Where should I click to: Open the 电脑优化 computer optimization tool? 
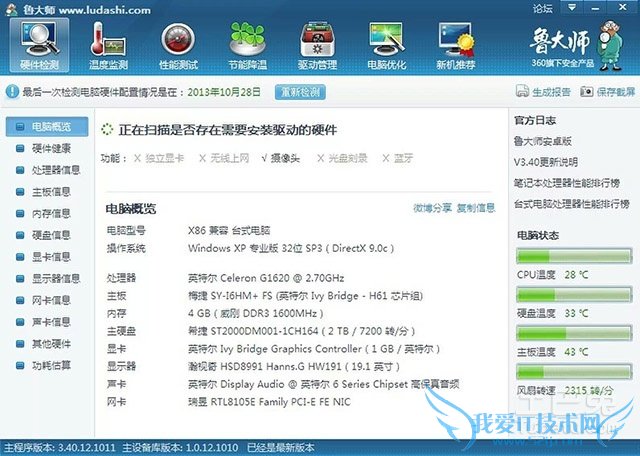(x=387, y=46)
